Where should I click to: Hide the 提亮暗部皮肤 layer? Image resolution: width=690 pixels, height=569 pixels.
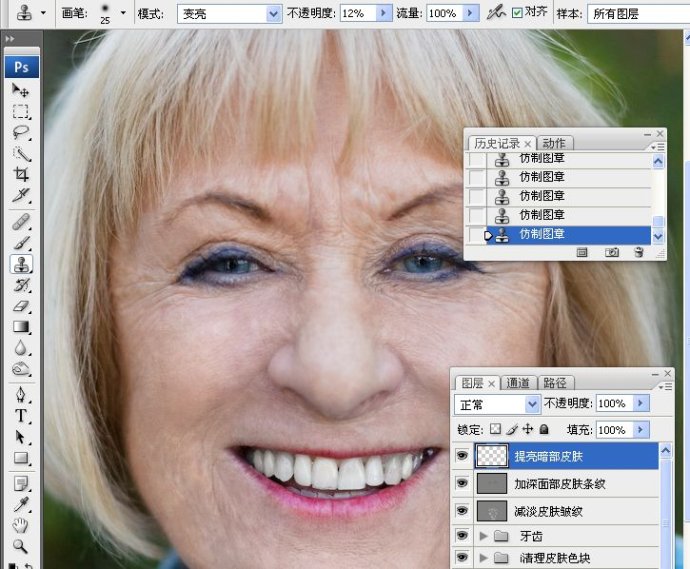click(x=462, y=455)
